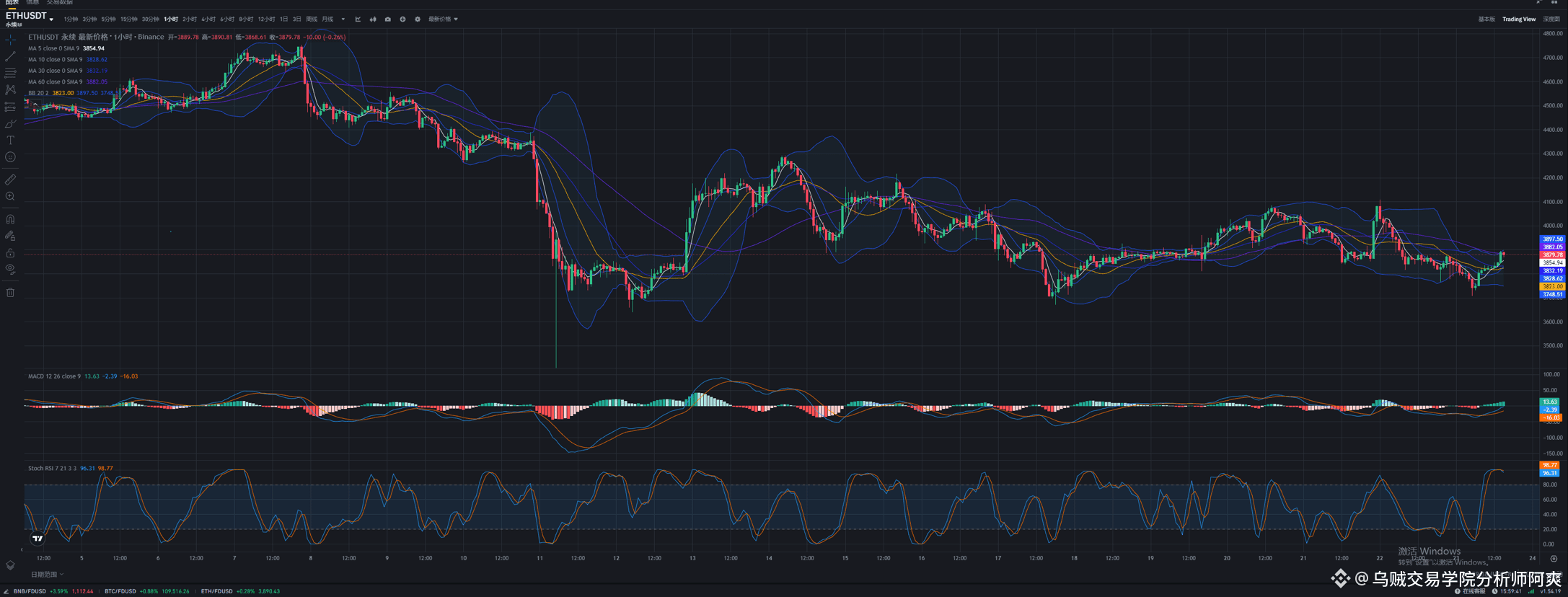Open the 交易数据 tab
The width and height of the screenshot is (1568, 597).
click(x=60, y=3)
